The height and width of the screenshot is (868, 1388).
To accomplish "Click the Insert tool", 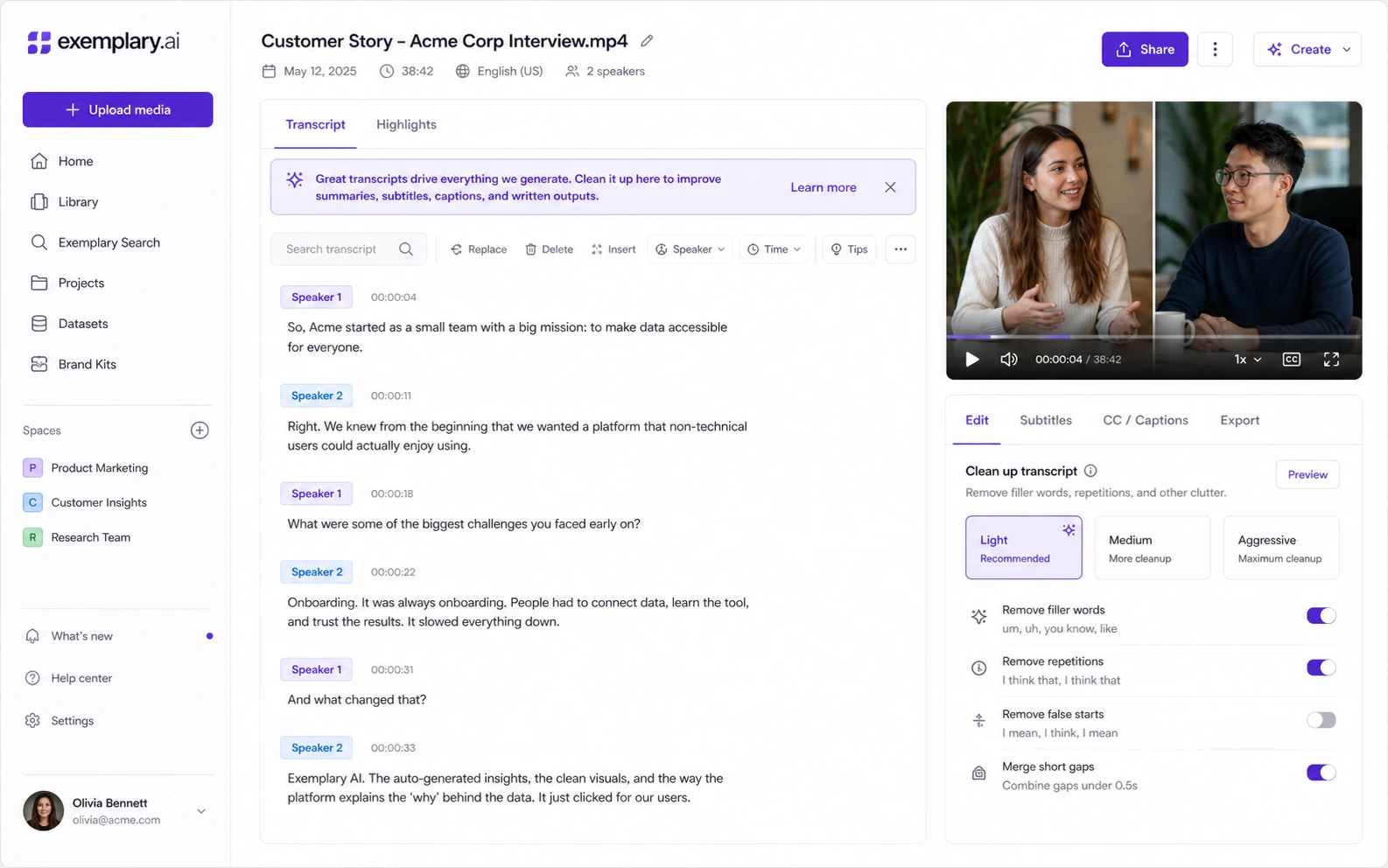I will pos(613,249).
